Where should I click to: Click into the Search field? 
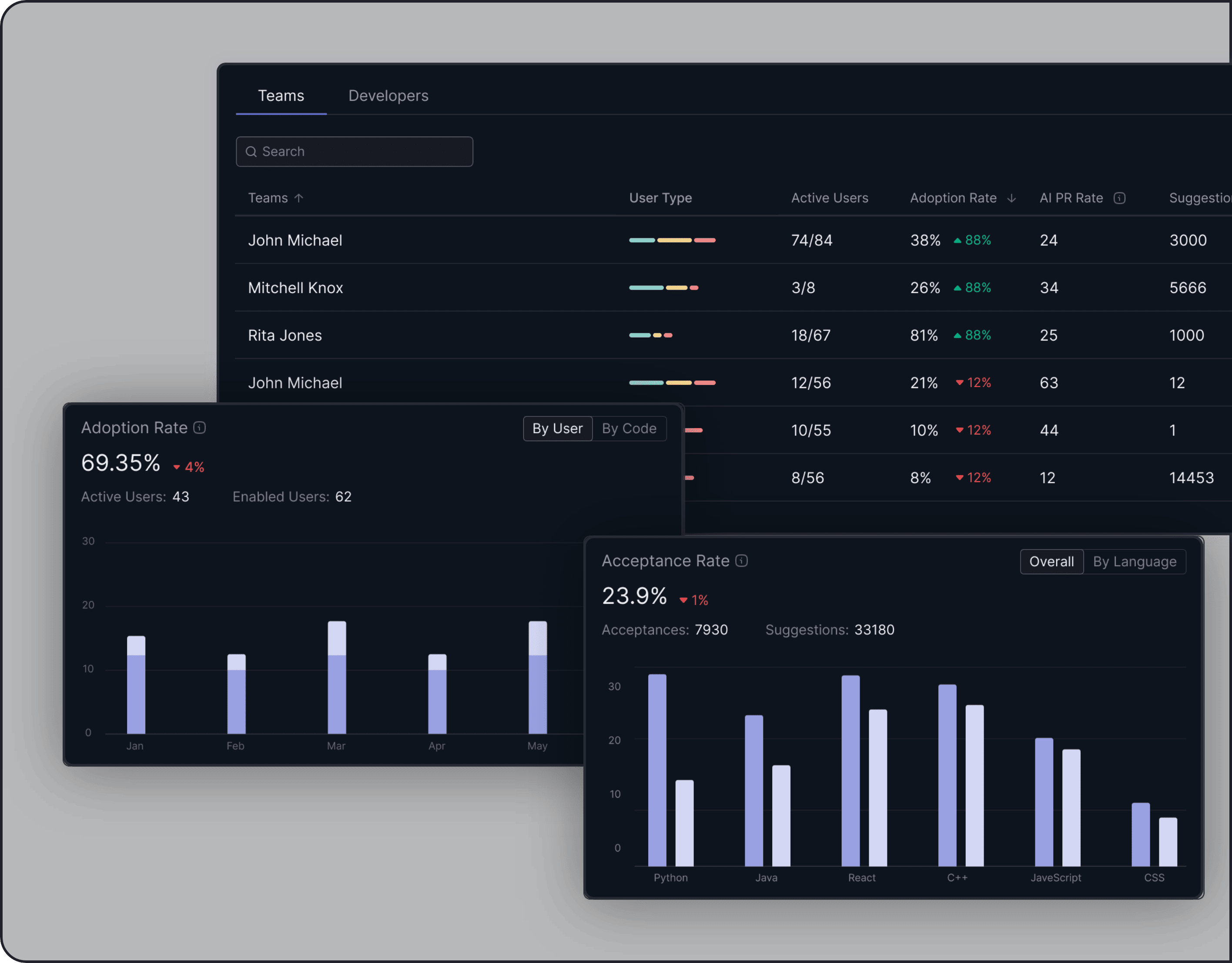(x=361, y=152)
